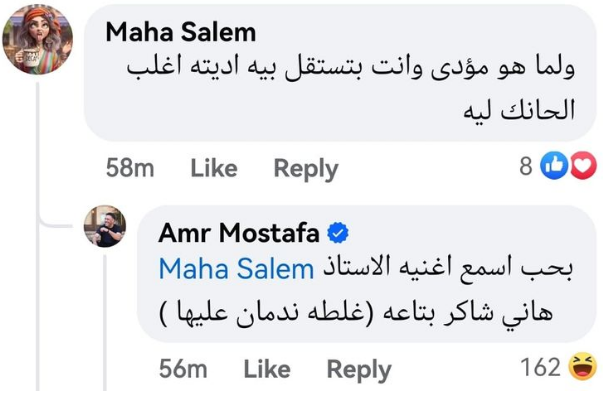This screenshot has width=603, height=399.
Task: Open the 58m timestamp link
Action: click(130, 168)
